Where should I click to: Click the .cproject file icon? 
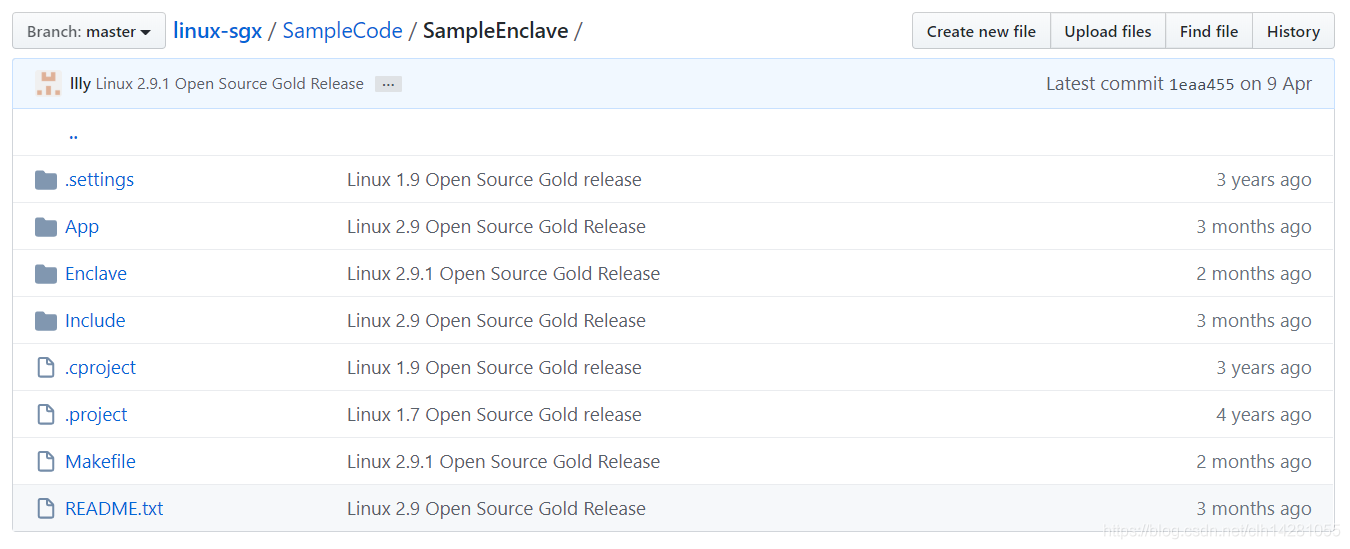45,368
